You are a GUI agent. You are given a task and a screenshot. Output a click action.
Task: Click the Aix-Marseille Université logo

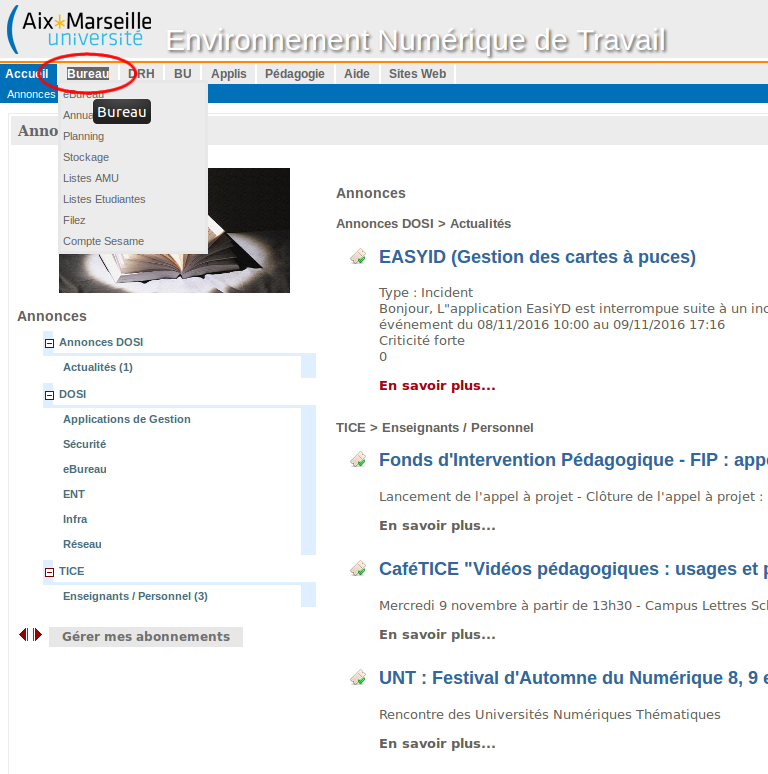click(x=80, y=30)
